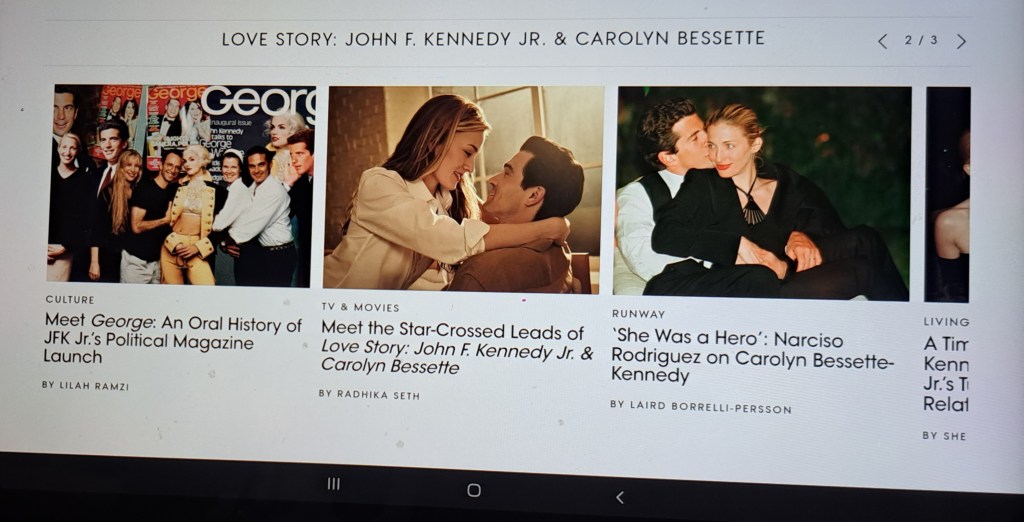The image size is (1024, 522).
Task: Select the Runway category label
Action: (638, 314)
